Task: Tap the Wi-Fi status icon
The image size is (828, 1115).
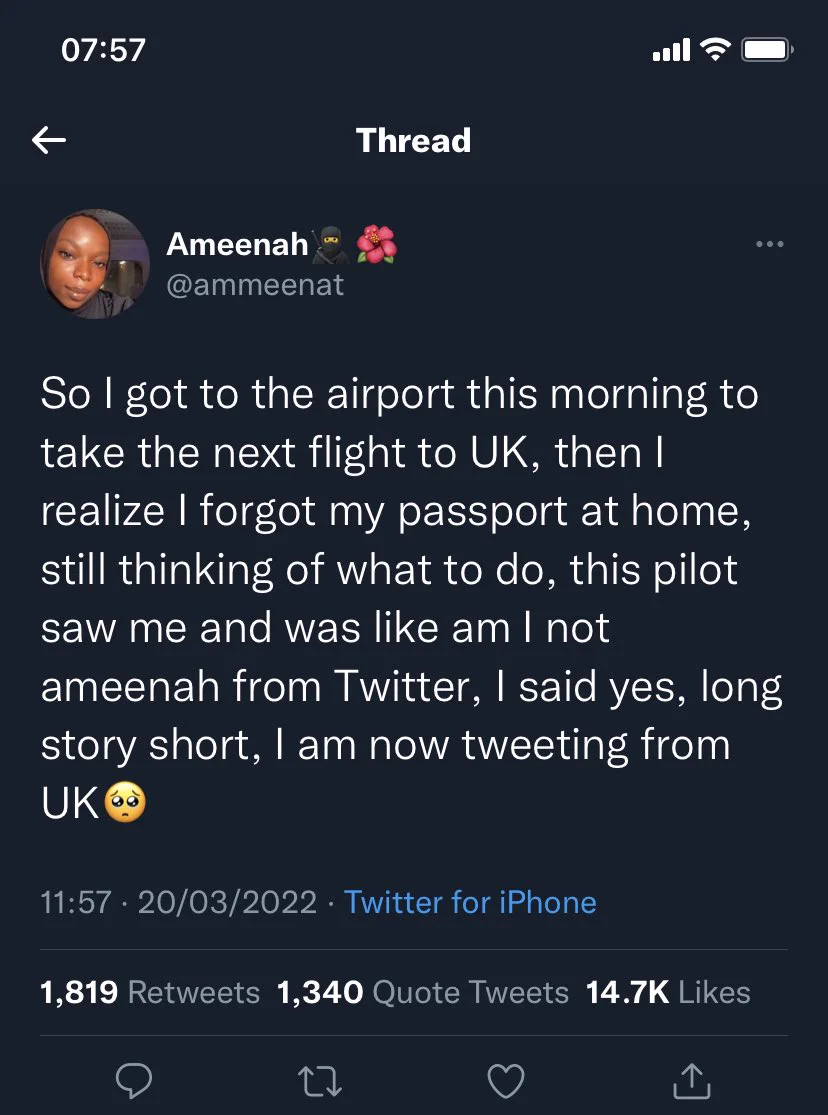Action: tap(716, 48)
